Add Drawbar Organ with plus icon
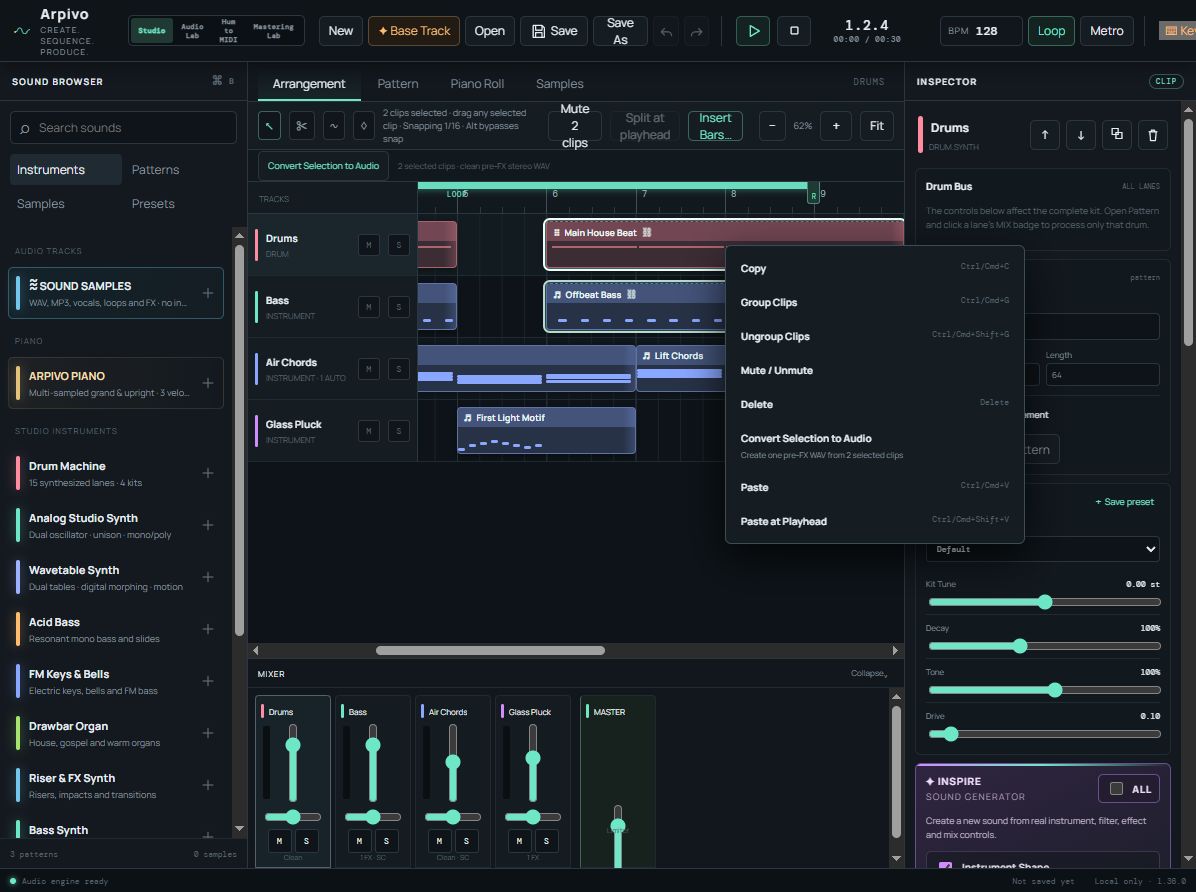This screenshot has width=1196, height=892. [207, 733]
